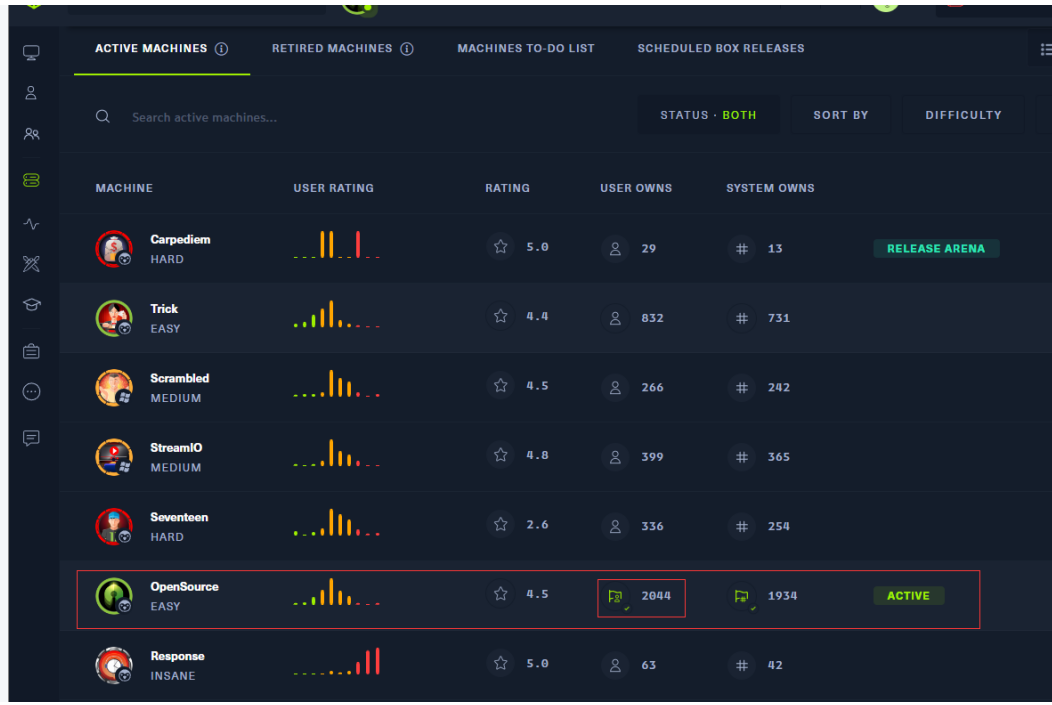Select the profile (person) icon in sidebar

pos(31,92)
